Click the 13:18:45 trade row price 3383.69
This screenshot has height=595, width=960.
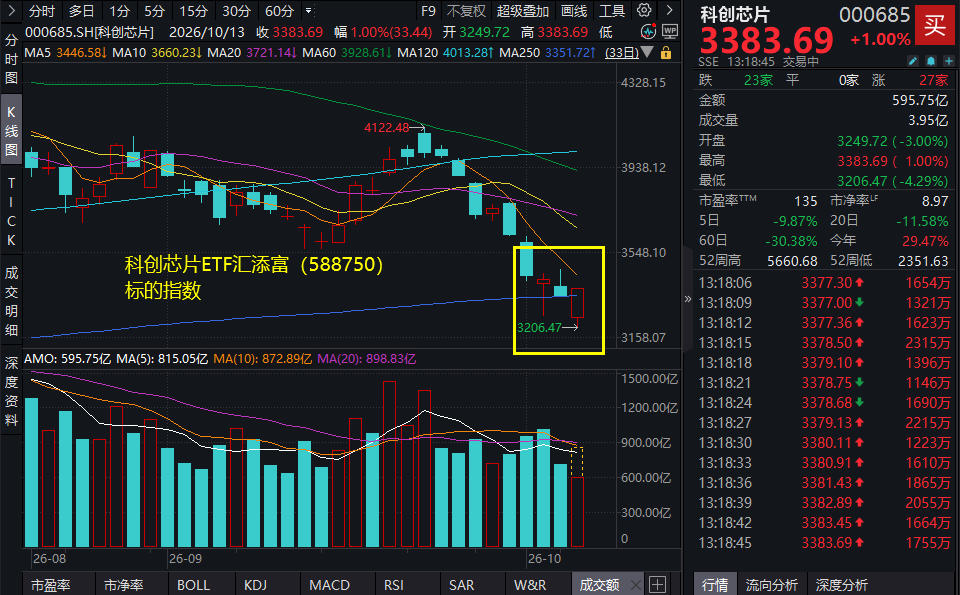(x=827, y=543)
